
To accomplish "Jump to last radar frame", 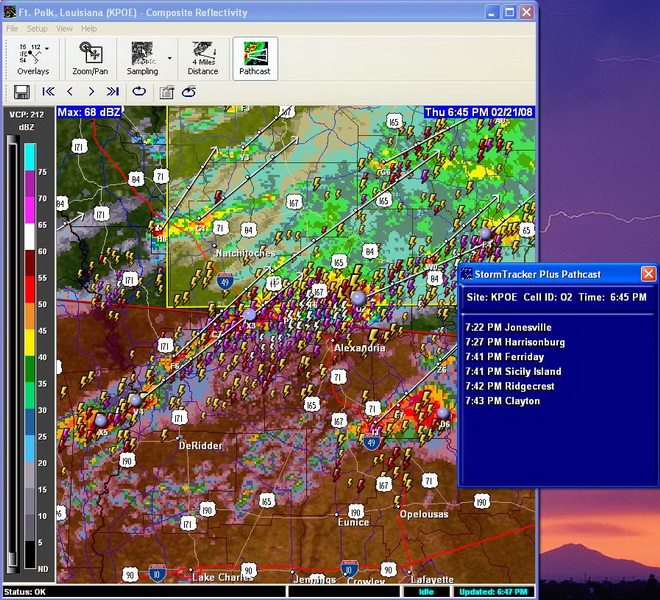I will (113, 92).
